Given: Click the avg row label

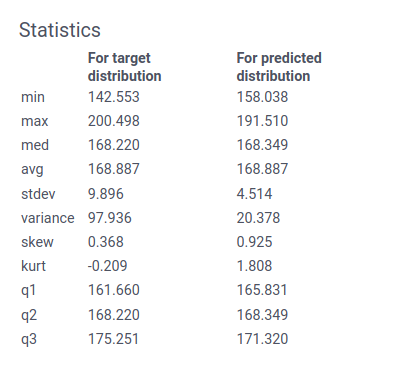Looking at the screenshot, I should [32, 170].
